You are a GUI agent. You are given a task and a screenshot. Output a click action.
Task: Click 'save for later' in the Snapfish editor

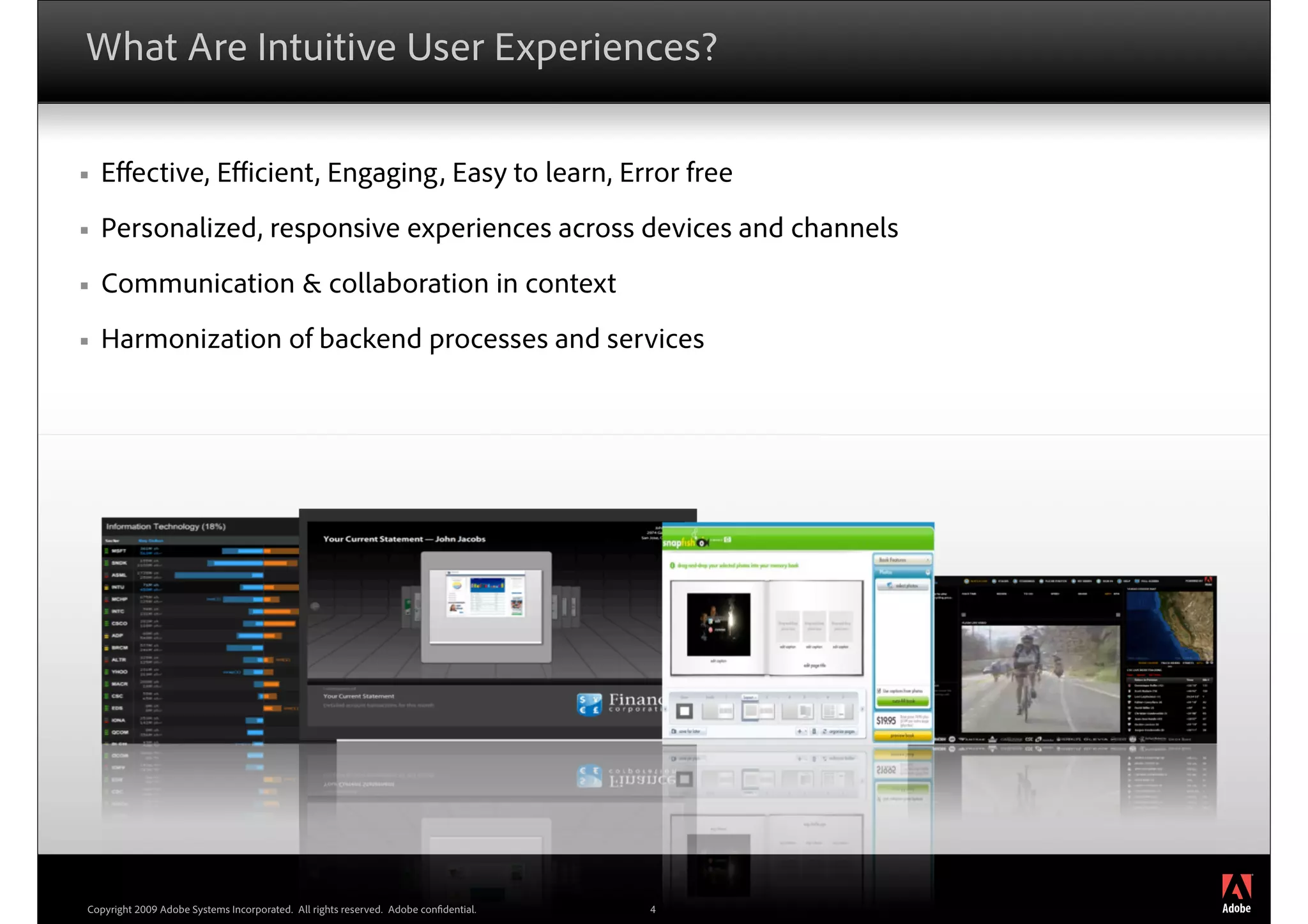688,731
